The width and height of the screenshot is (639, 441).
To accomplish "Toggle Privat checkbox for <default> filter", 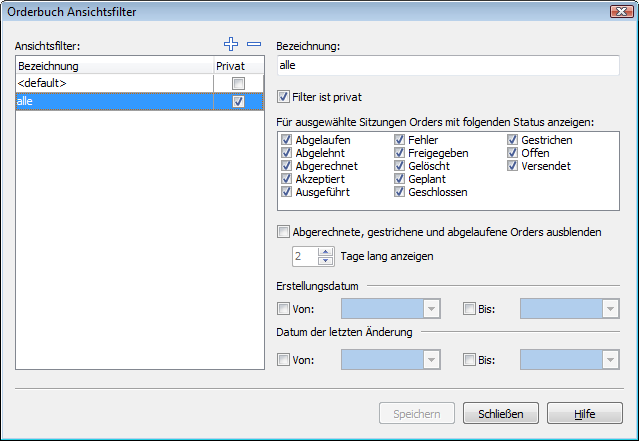I will coord(237,83).
